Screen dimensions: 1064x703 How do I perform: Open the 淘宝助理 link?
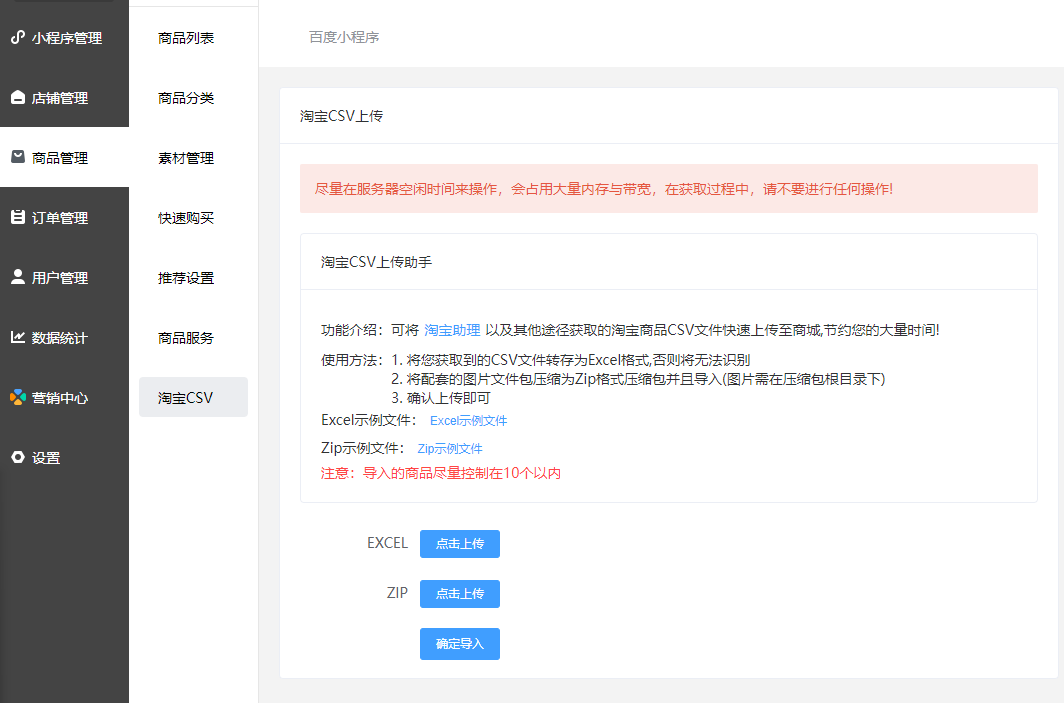click(x=452, y=330)
